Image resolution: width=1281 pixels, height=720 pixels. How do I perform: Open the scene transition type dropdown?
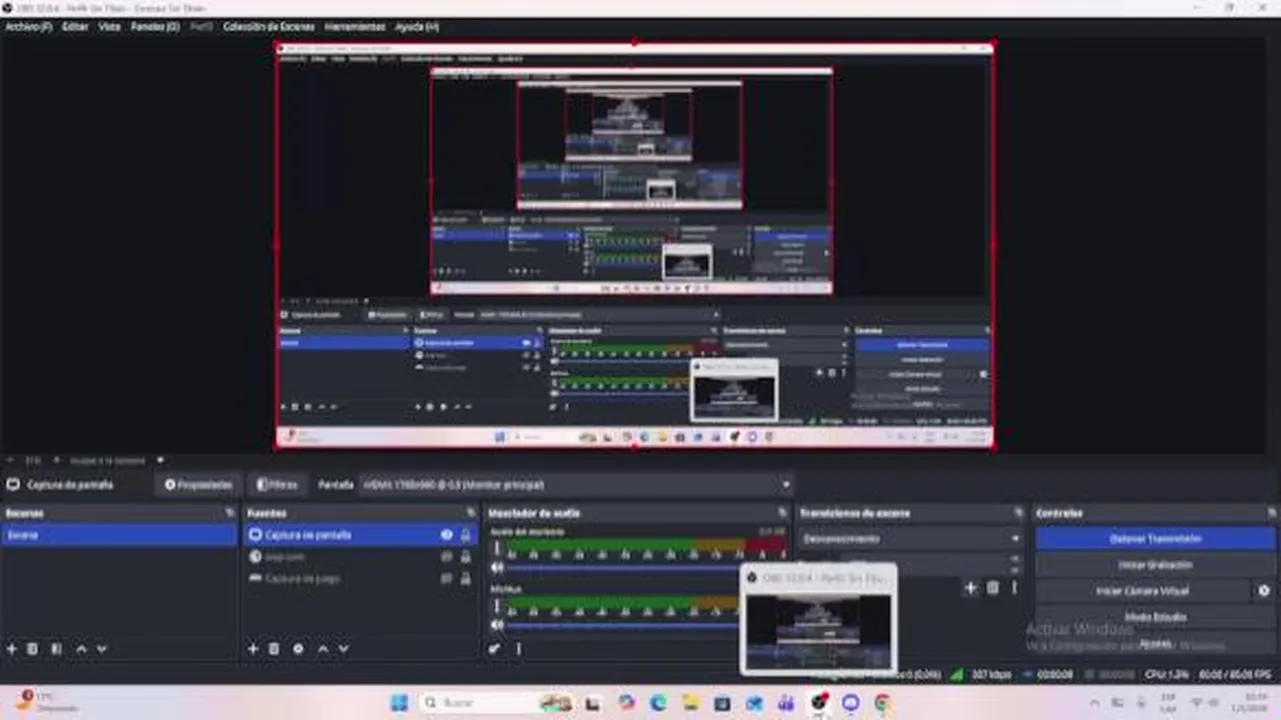pyautogui.click(x=910, y=539)
